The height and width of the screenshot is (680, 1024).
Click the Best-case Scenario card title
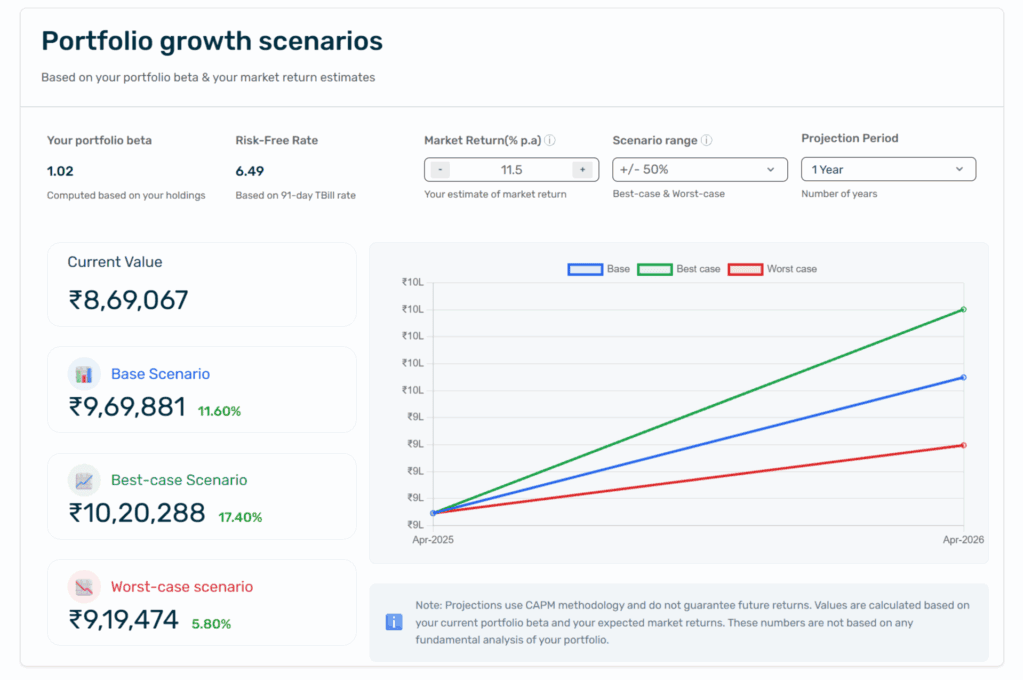click(x=179, y=480)
